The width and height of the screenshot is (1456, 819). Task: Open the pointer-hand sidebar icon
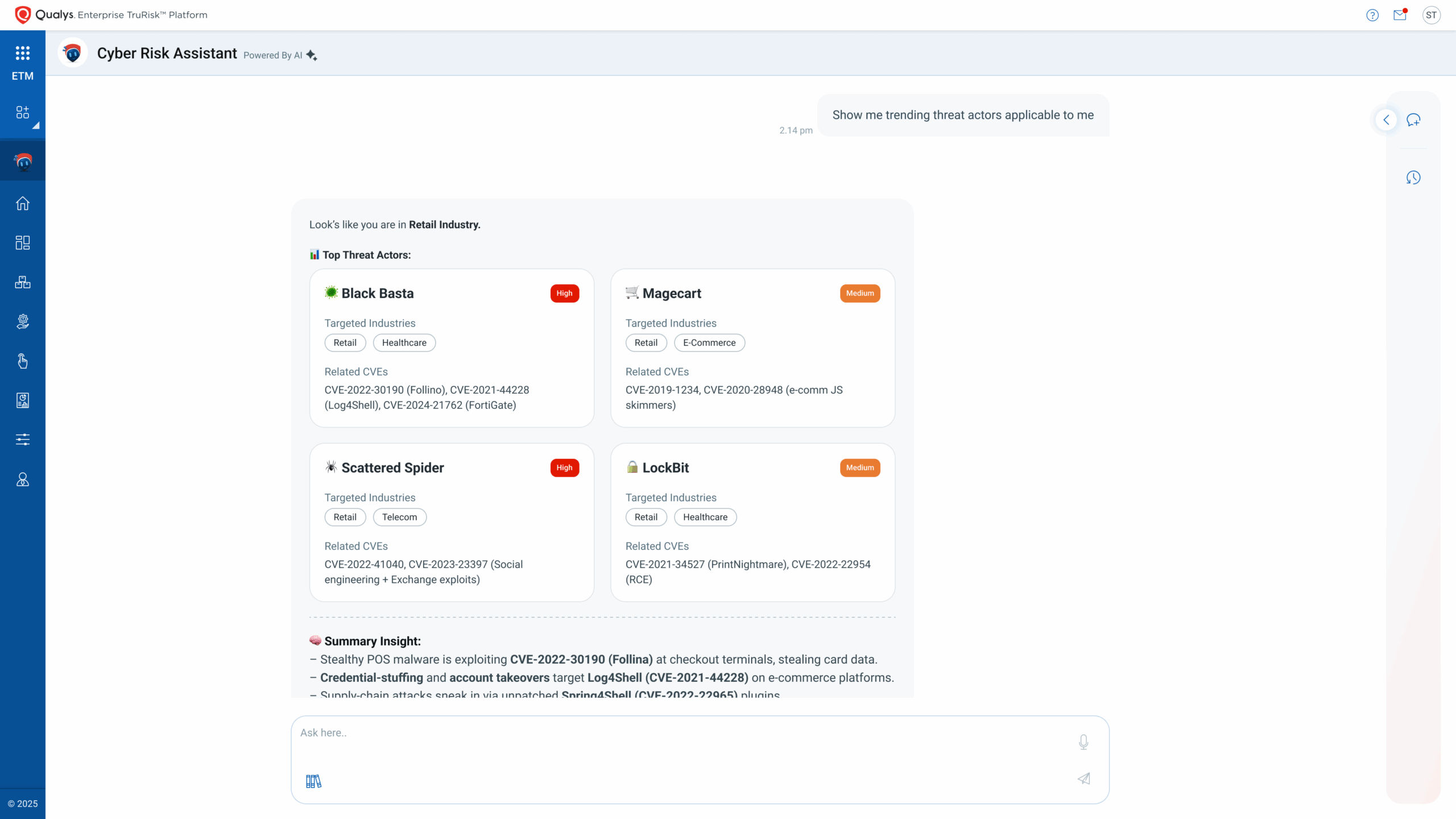point(23,361)
